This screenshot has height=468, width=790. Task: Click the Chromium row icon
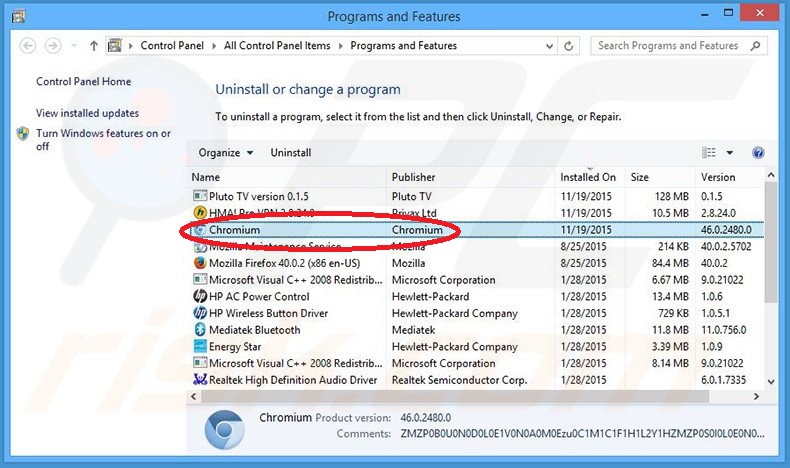[200, 230]
